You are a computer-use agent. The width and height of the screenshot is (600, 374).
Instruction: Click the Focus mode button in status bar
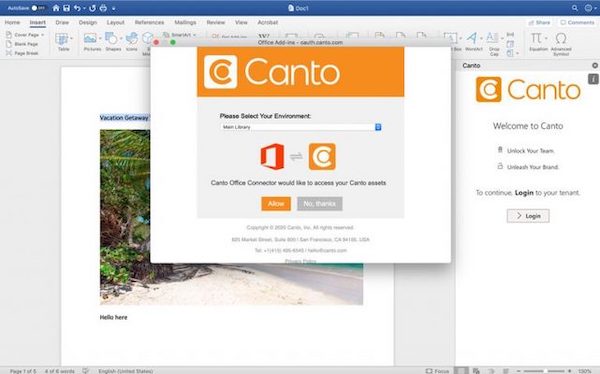click(437, 371)
